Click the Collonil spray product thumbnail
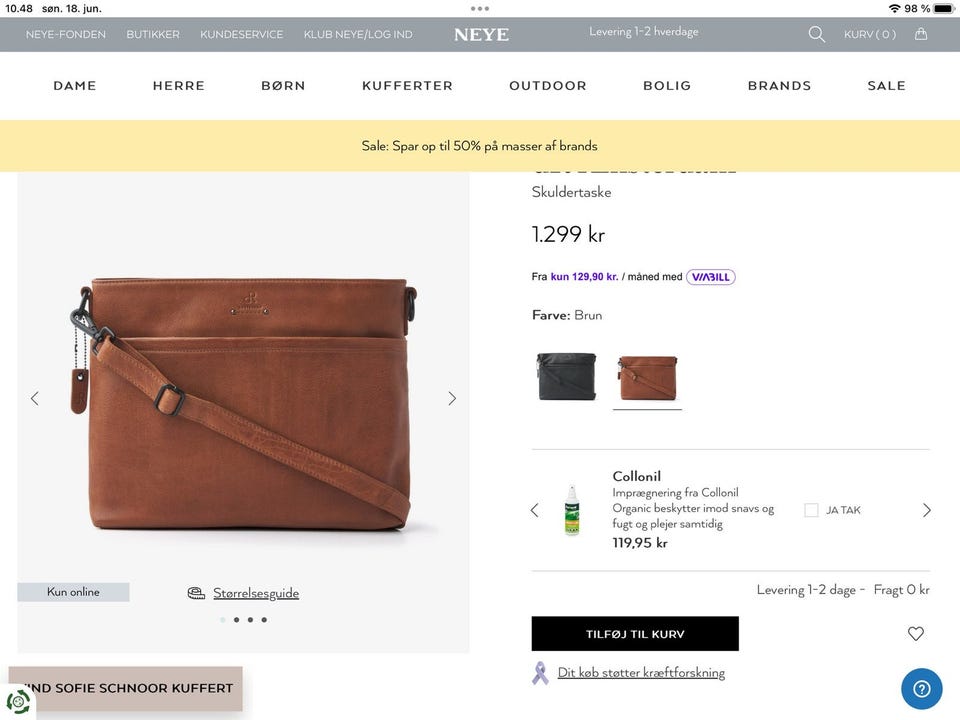Image resolution: width=960 pixels, height=720 pixels. click(x=572, y=510)
